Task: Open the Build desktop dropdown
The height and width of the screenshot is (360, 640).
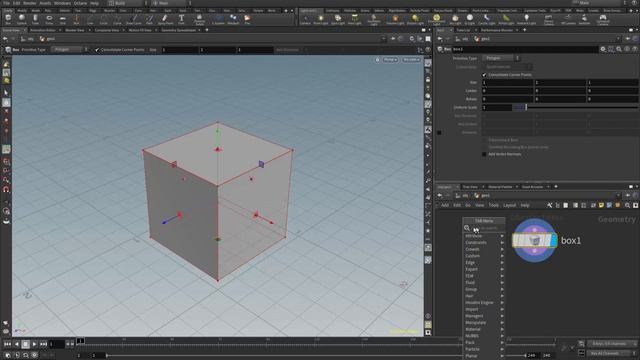Action: click(128, 3)
